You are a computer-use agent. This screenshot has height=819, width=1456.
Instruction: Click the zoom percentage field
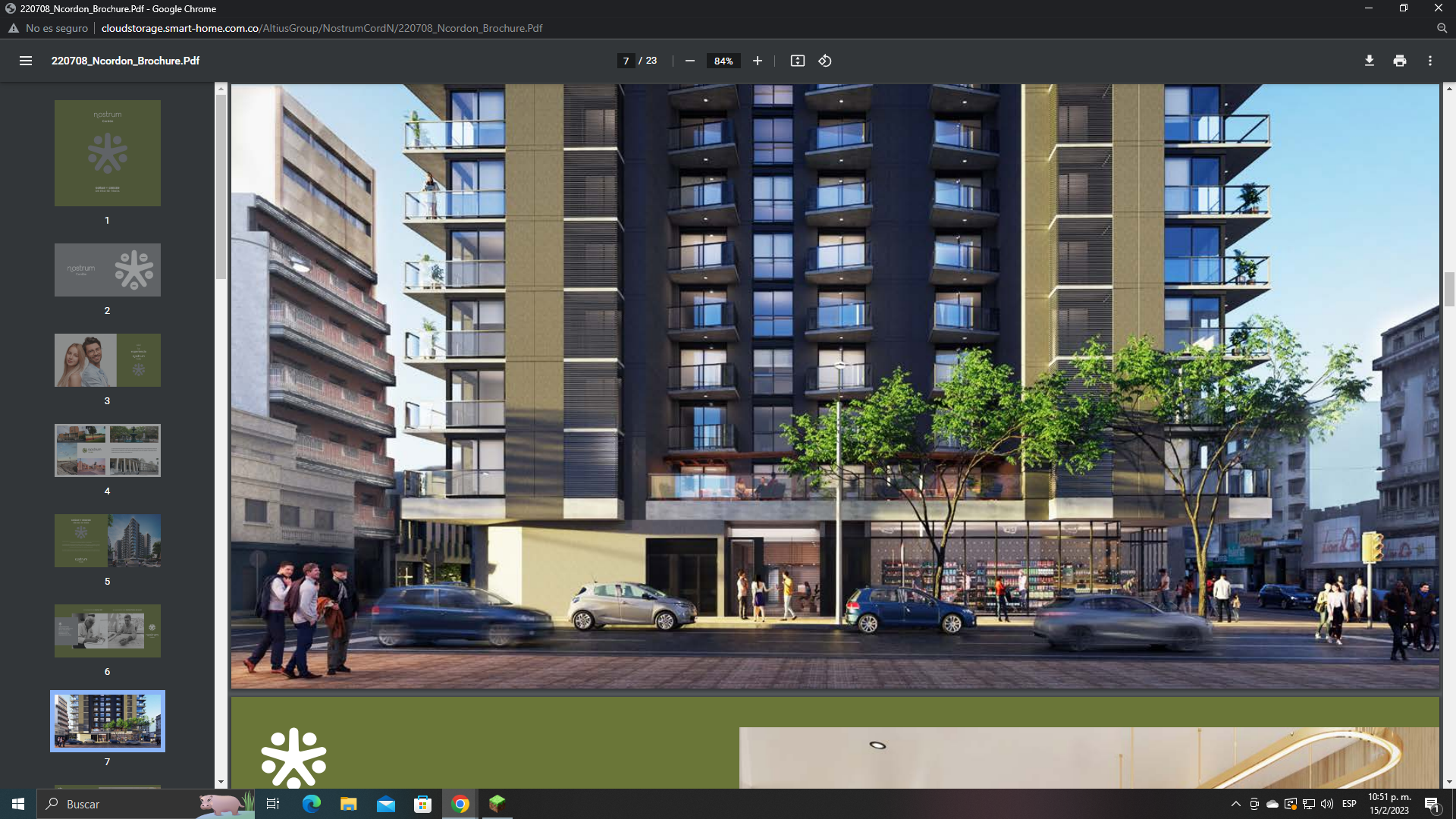coord(723,61)
